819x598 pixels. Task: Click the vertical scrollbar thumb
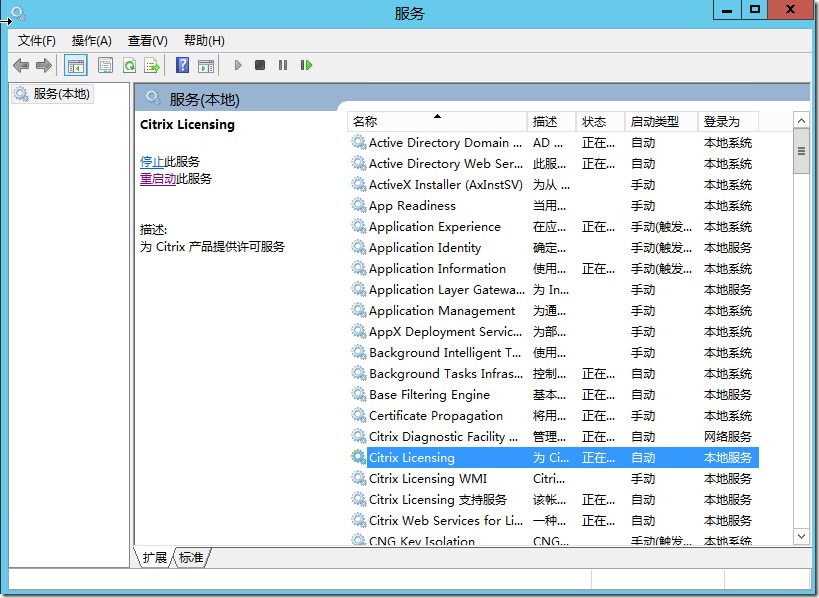click(801, 151)
